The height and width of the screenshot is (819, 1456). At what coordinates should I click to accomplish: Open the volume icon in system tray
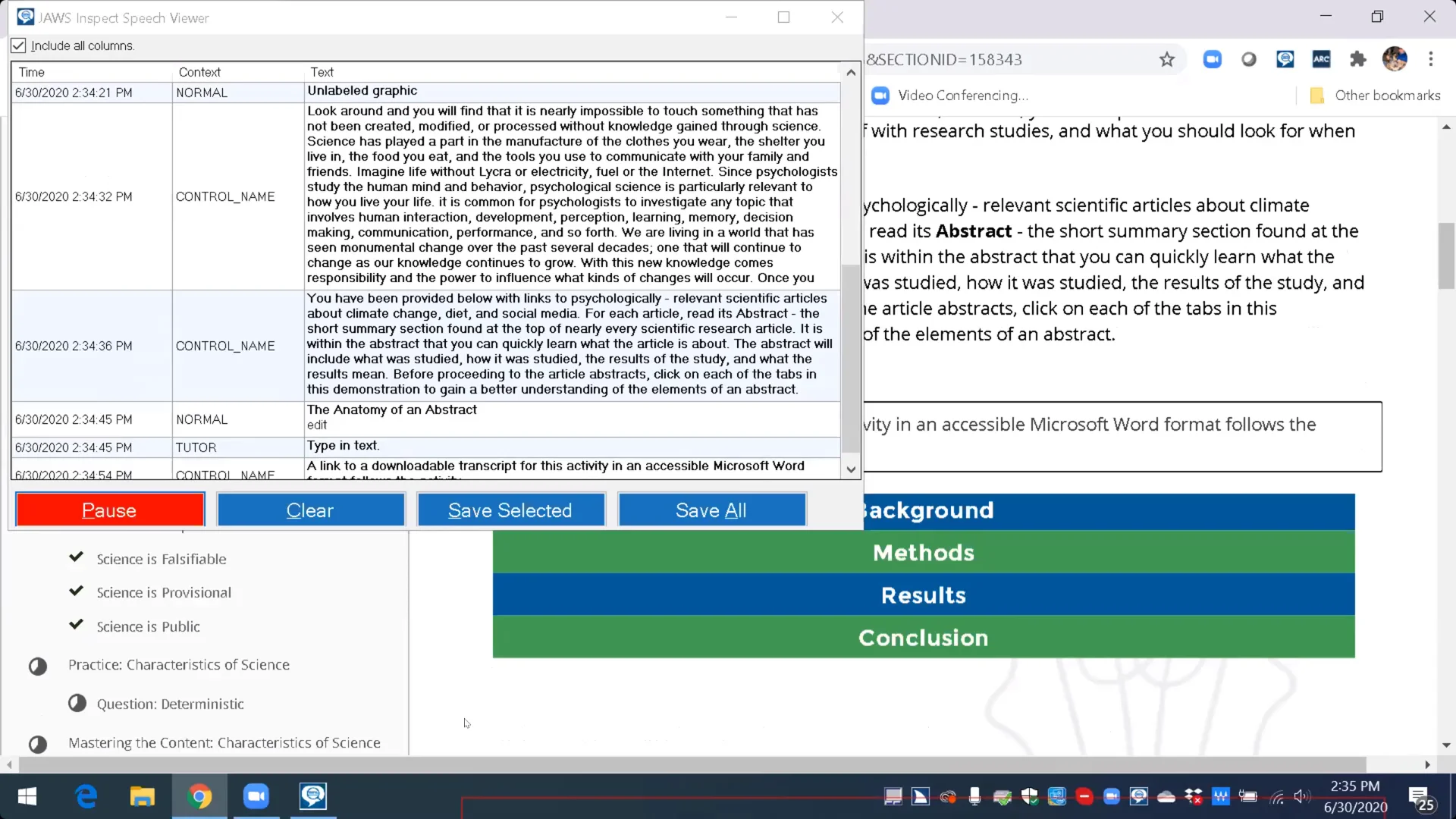(x=1301, y=796)
